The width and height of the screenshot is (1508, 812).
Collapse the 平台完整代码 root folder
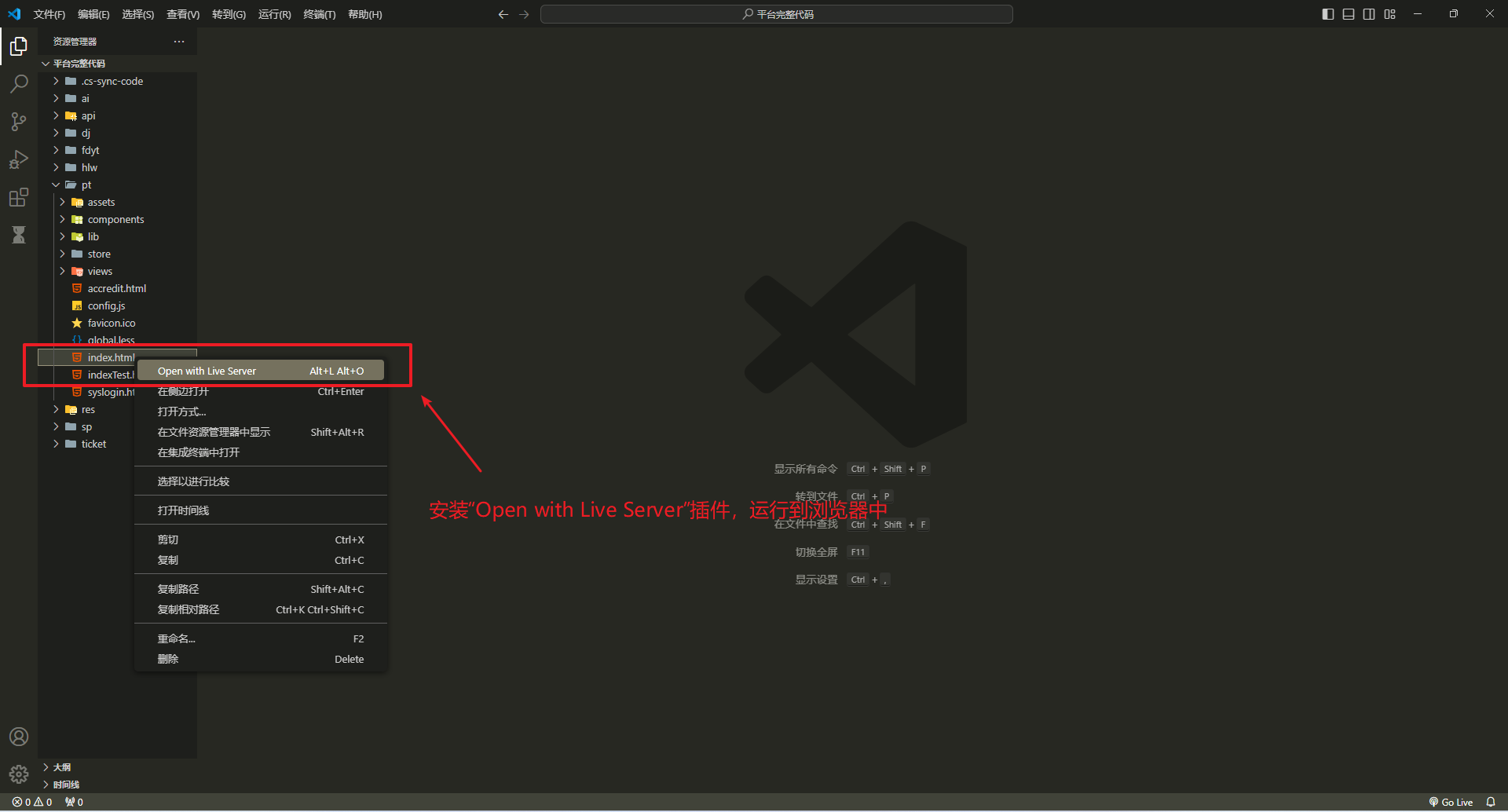(x=118, y=64)
